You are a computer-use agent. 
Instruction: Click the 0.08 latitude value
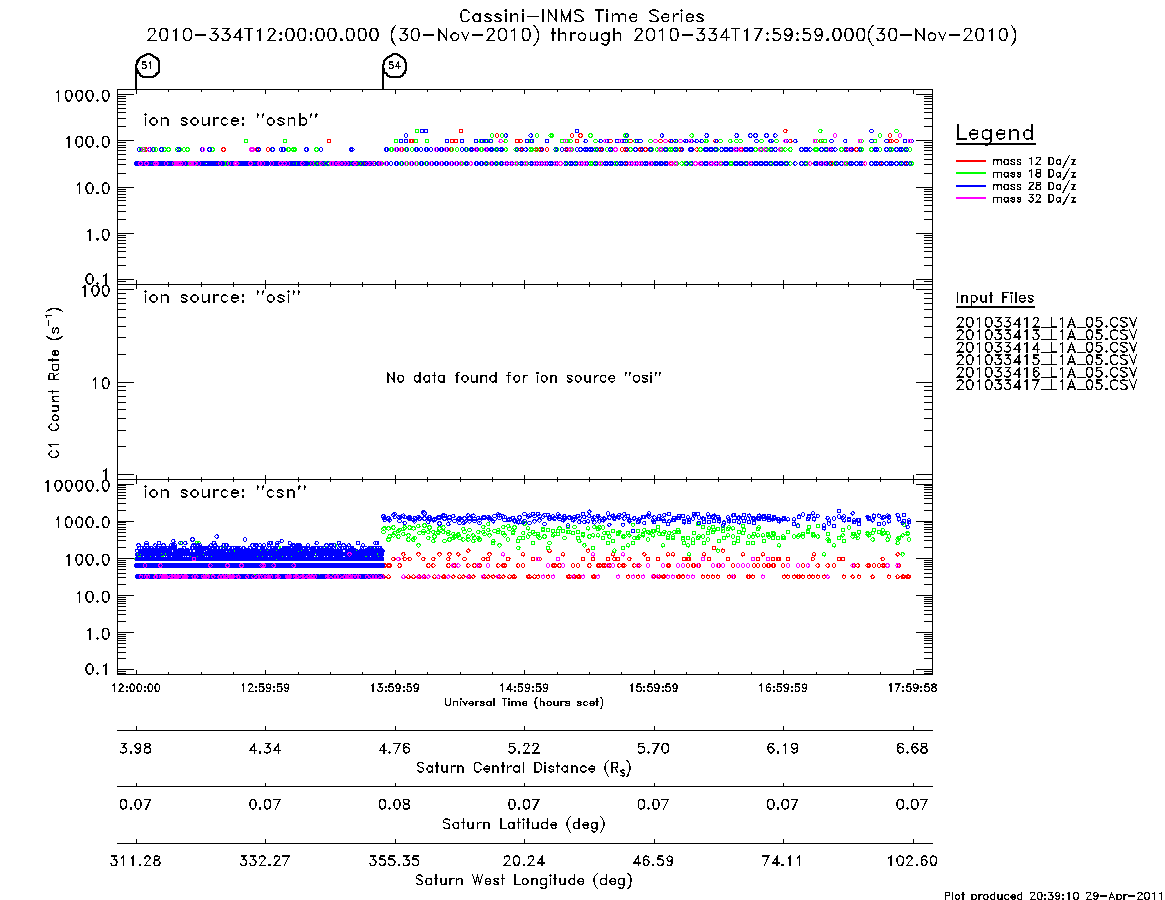pyautogui.click(x=395, y=804)
